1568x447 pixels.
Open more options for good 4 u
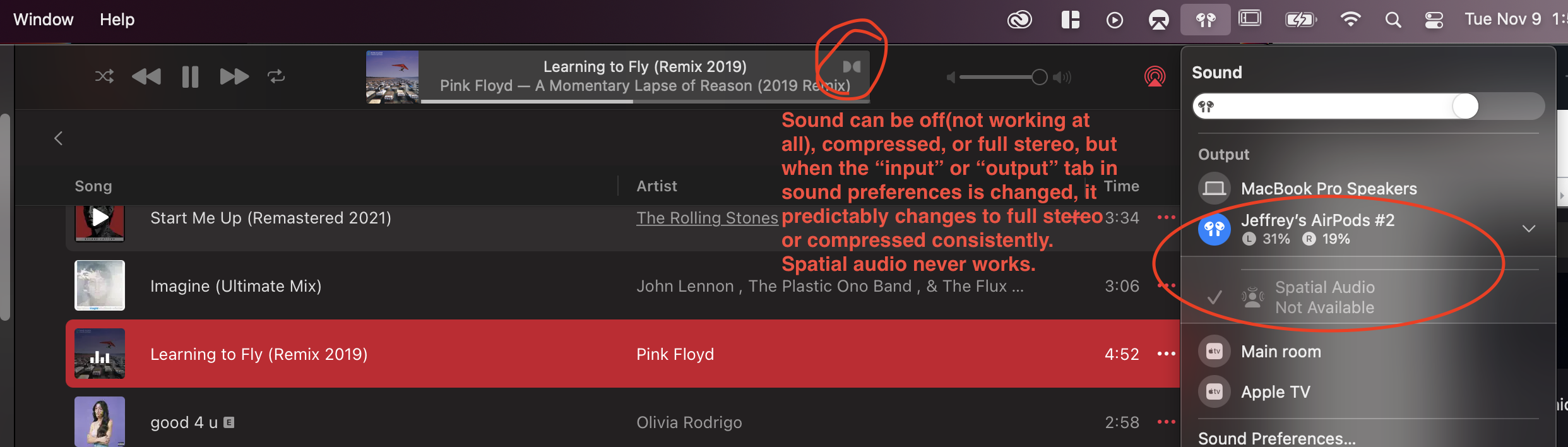(x=1166, y=422)
